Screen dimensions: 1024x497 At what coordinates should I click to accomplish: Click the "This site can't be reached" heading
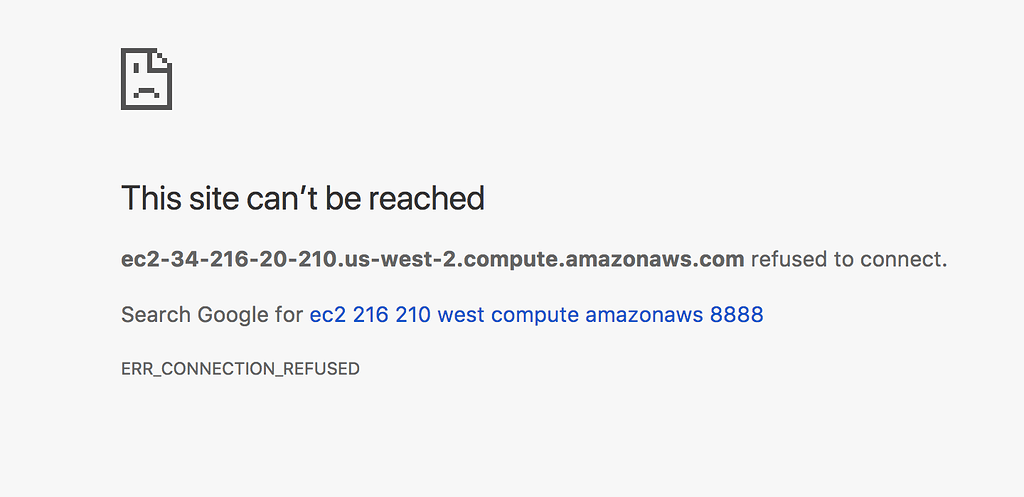(x=302, y=198)
